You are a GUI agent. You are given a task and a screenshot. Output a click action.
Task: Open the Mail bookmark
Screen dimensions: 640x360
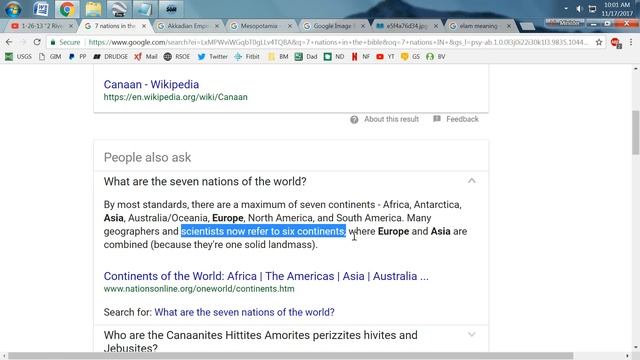146,57
